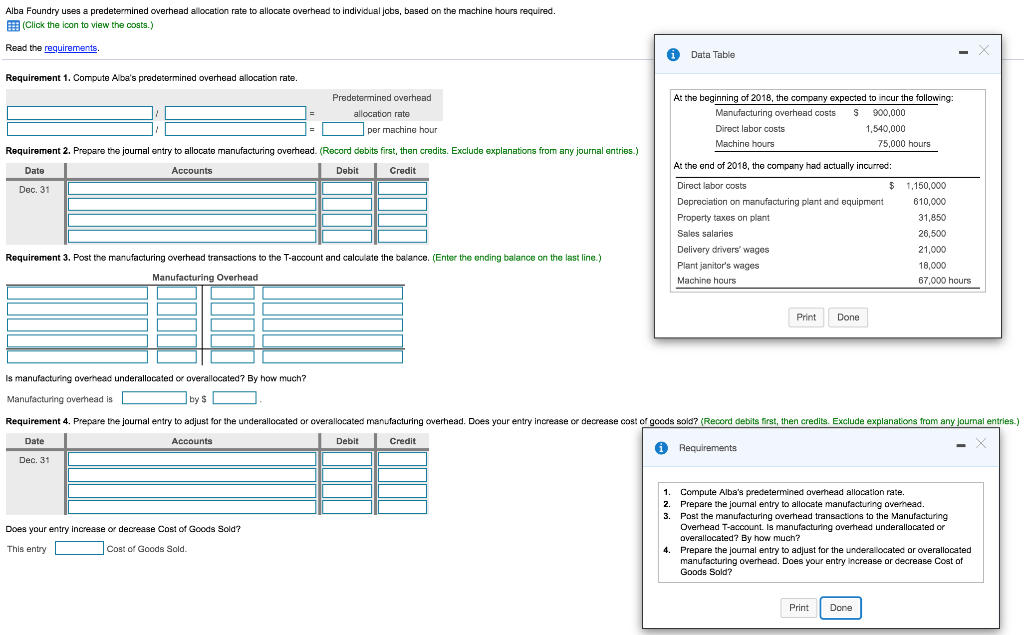Click first account field of Requirement 2 journal

point(192,189)
